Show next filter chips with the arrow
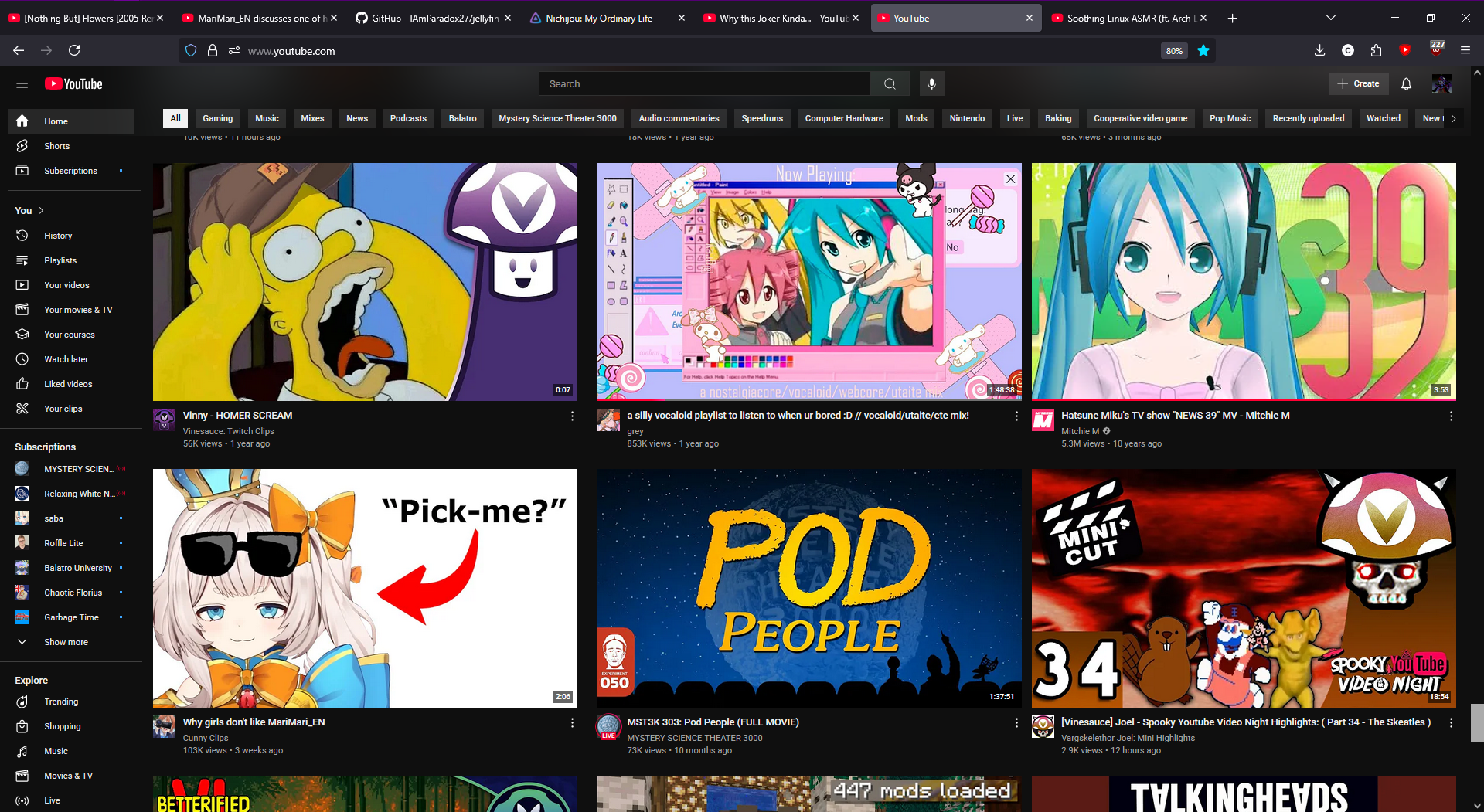The image size is (1484, 812). click(1453, 118)
